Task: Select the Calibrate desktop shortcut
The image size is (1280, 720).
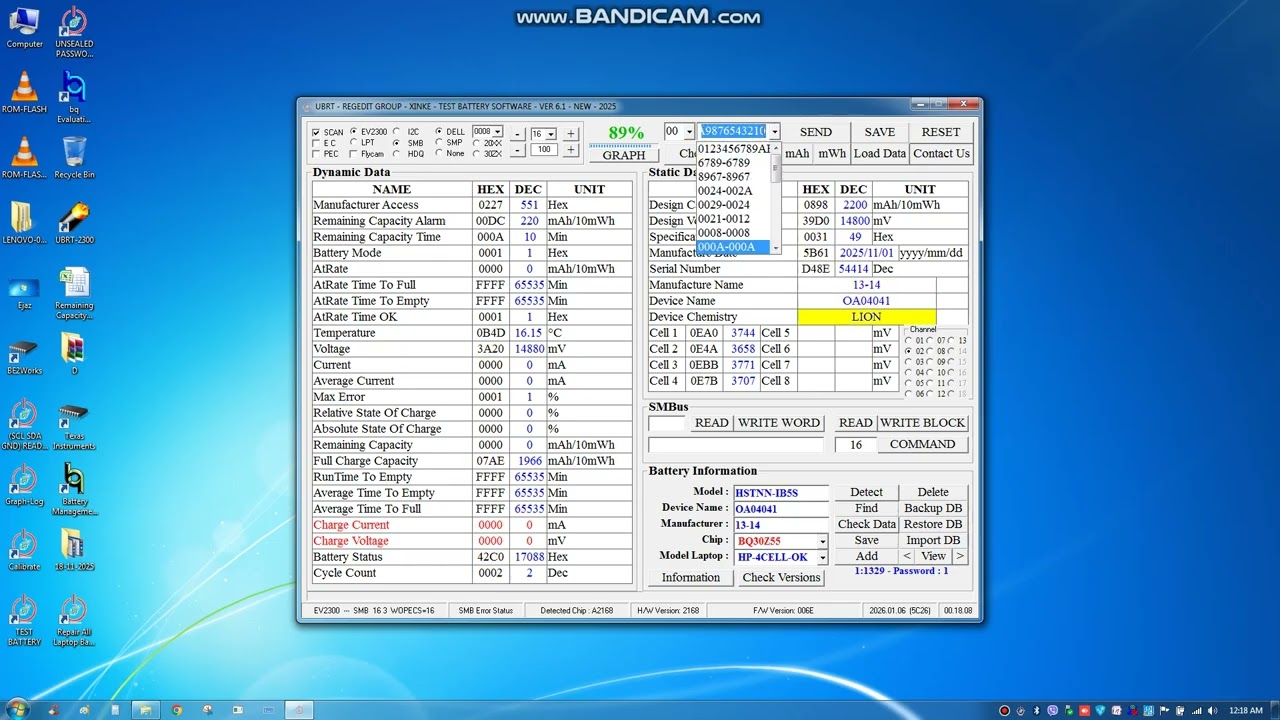Action: pyautogui.click(x=24, y=550)
